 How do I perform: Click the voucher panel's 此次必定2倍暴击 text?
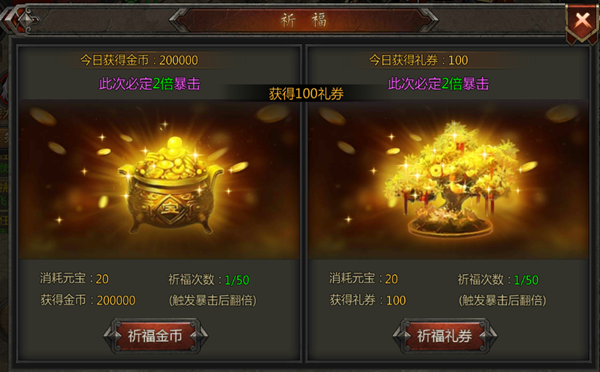tap(439, 83)
